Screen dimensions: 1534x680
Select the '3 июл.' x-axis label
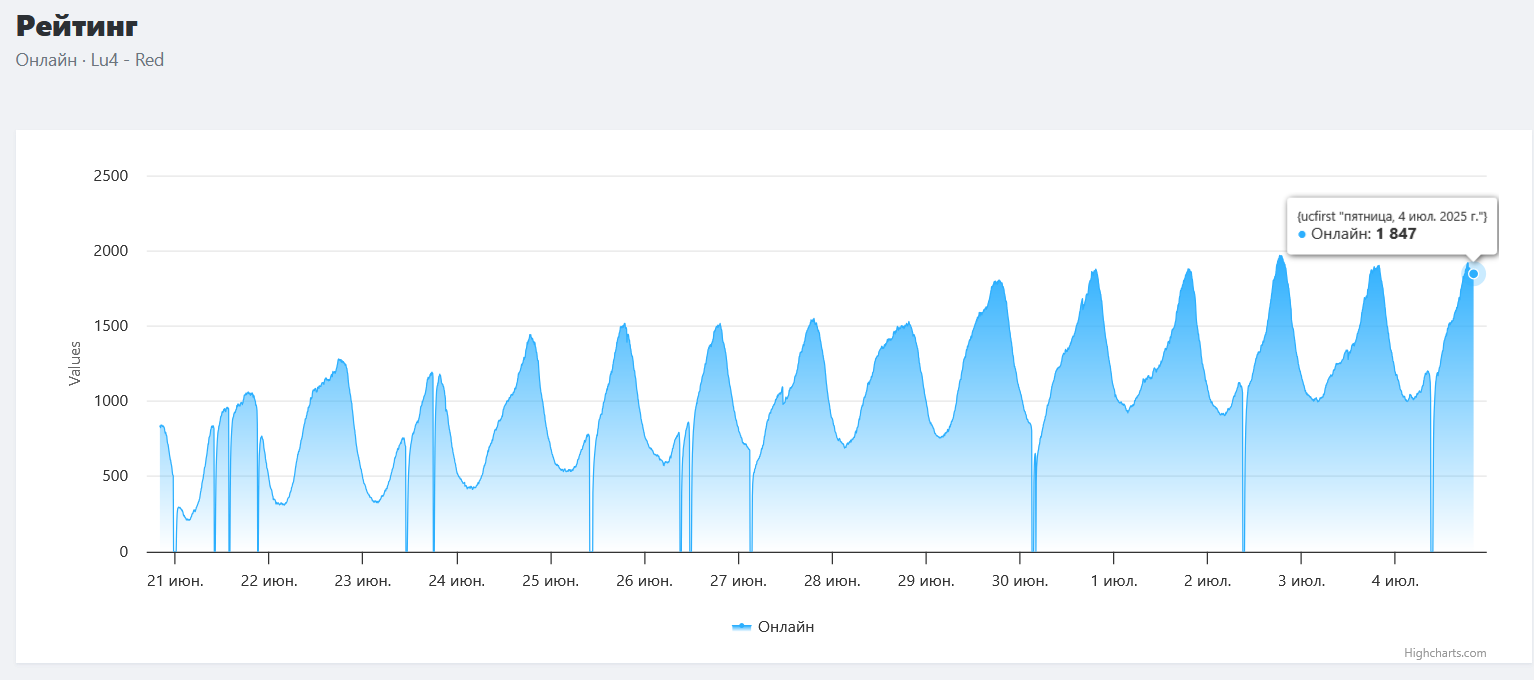[x=1302, y=581]
